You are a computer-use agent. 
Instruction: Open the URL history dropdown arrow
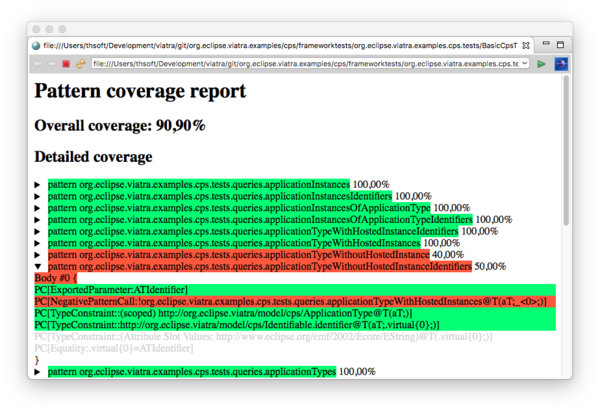pyautogui.click(x=524, y=63)
